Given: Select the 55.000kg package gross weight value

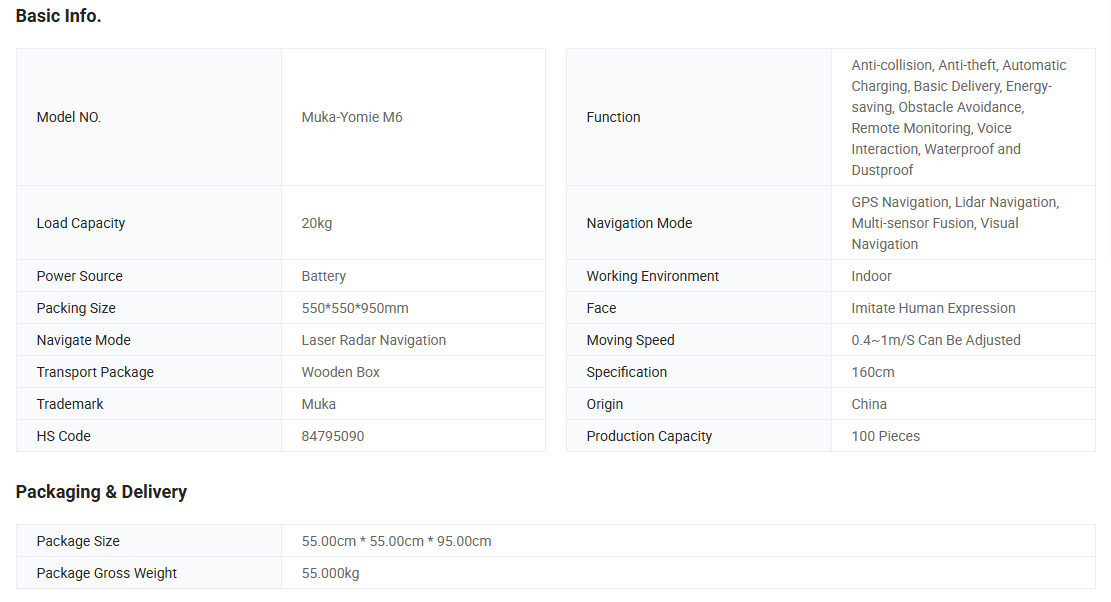Looking at the screenshot, I should 331,573.
